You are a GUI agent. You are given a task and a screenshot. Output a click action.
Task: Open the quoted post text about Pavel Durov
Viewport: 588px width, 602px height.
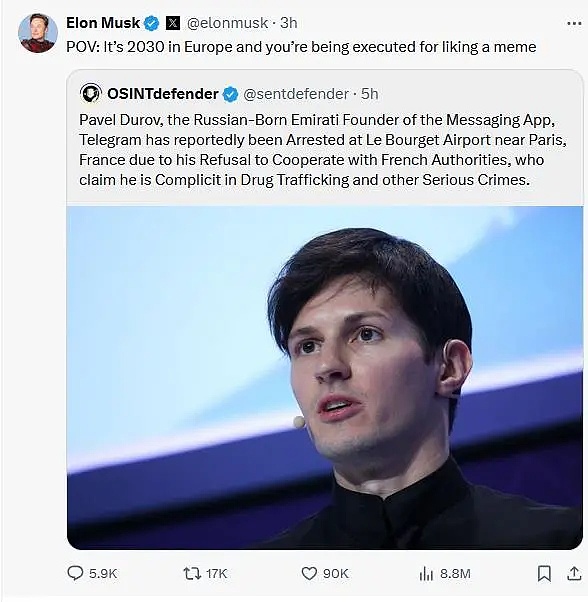click(x=323, y=150)
